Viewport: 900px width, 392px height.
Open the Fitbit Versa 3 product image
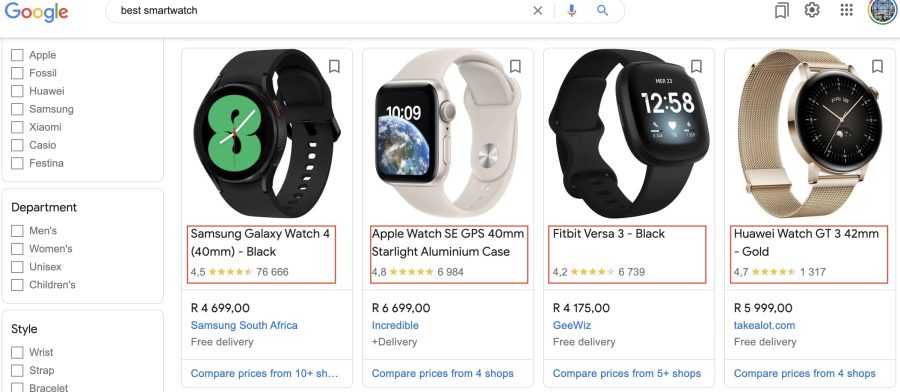point(629,134)
